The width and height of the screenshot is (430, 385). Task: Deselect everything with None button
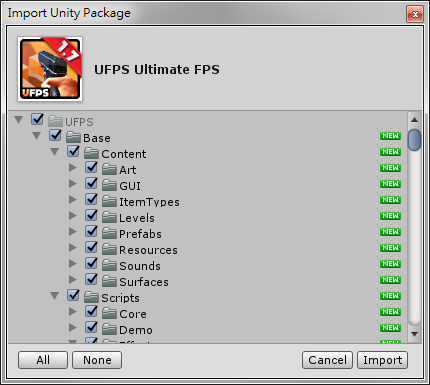click(97, 360)
